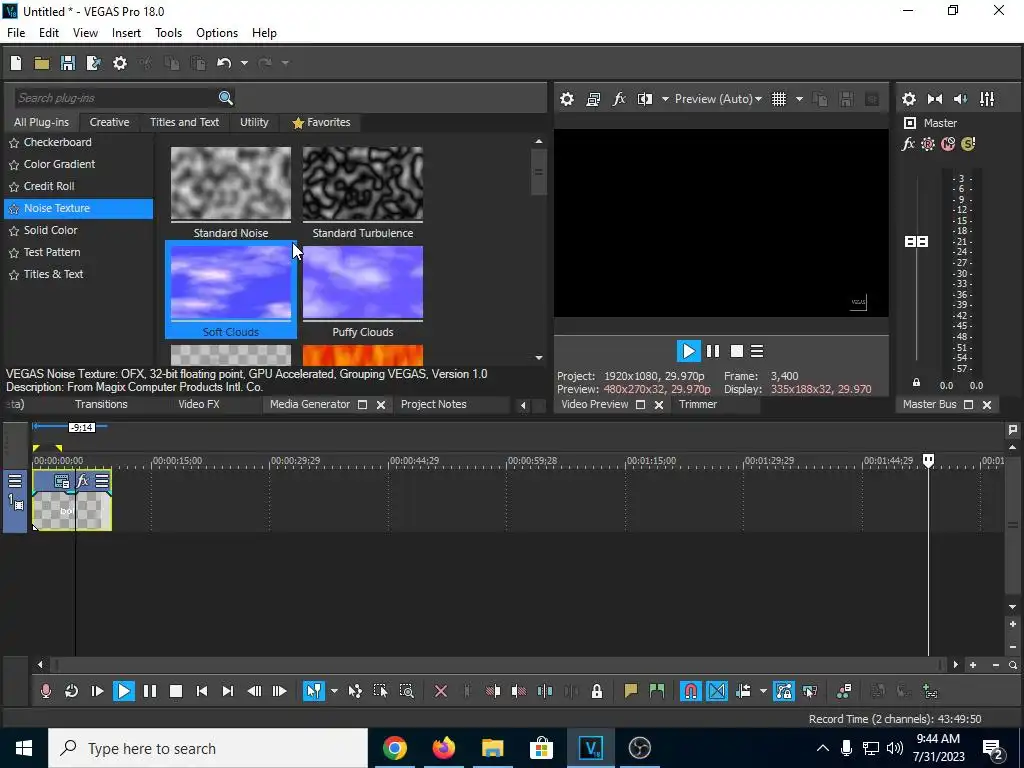
Task: Switch to the Titles and Text tab
Action: (184, 122)
